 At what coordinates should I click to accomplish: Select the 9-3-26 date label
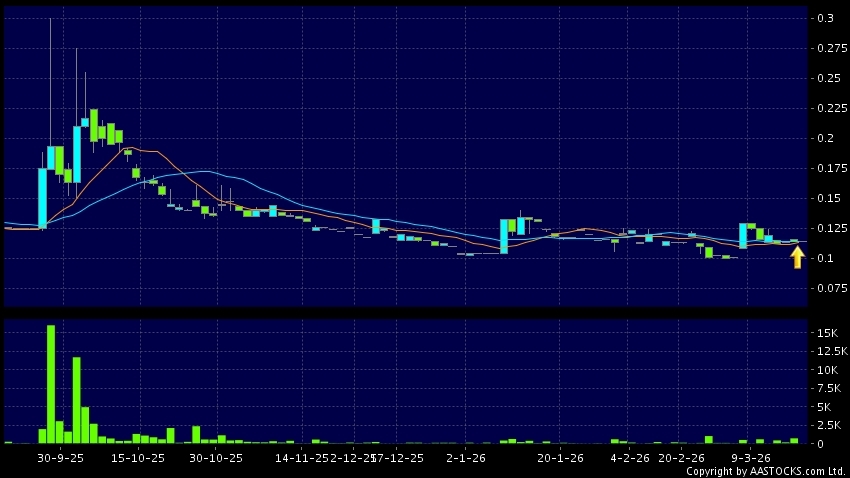[x=749, y=457]
